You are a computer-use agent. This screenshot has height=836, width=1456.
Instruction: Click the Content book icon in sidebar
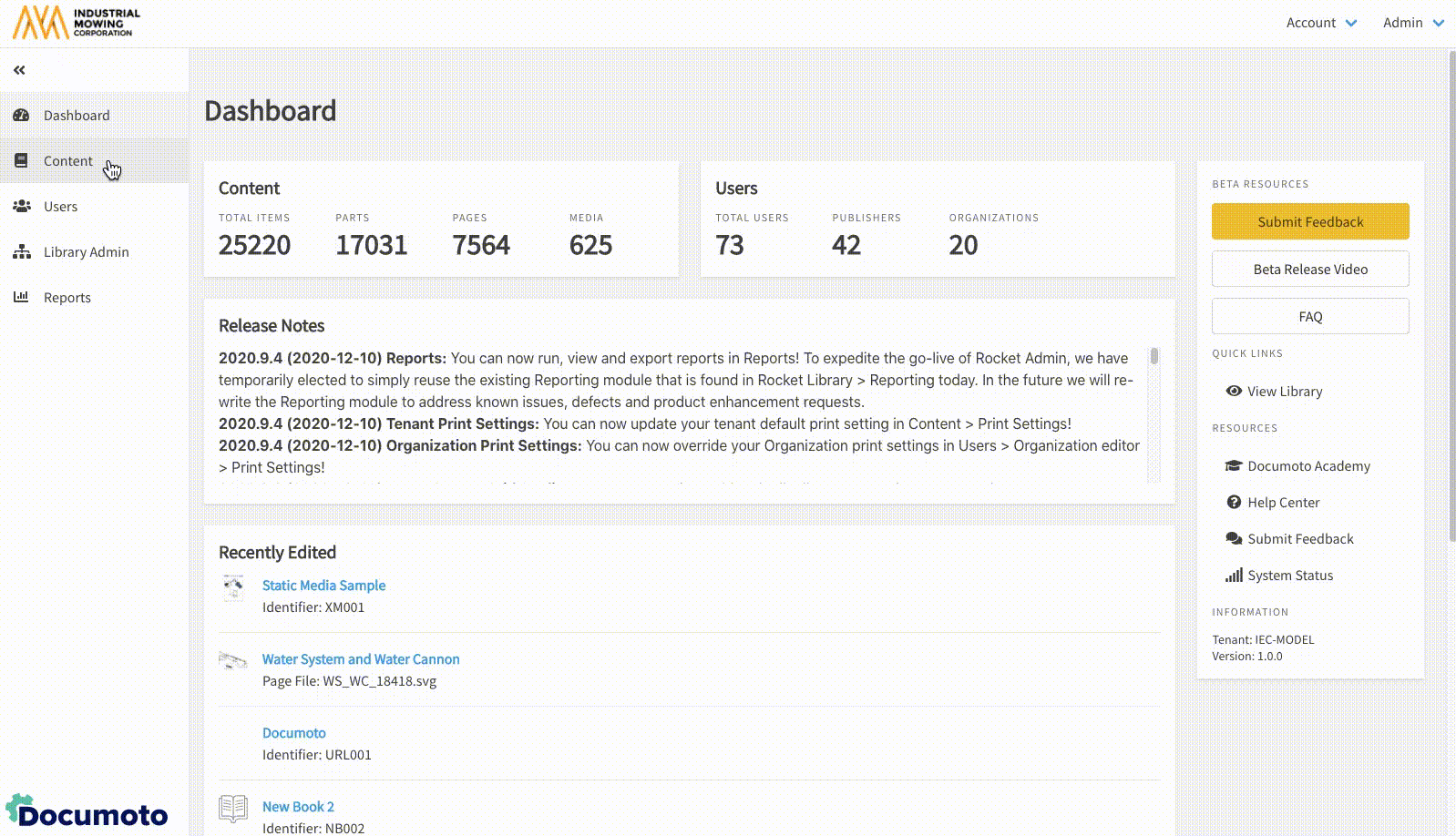[x=21, y=161]
